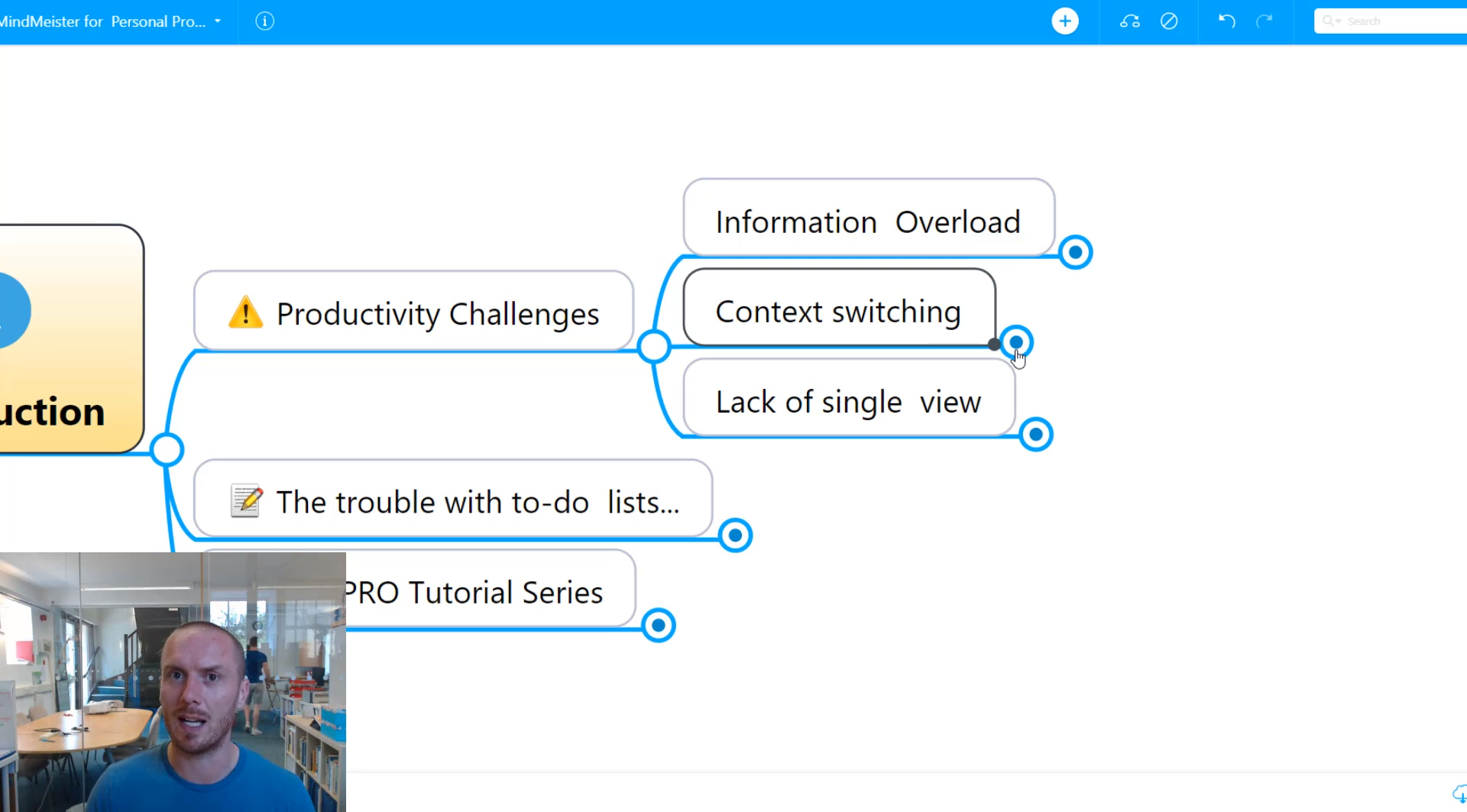Collapse the Productivity Challenges branch
The width and height of the screenshot is (1467, 812).
coord(654,347)
